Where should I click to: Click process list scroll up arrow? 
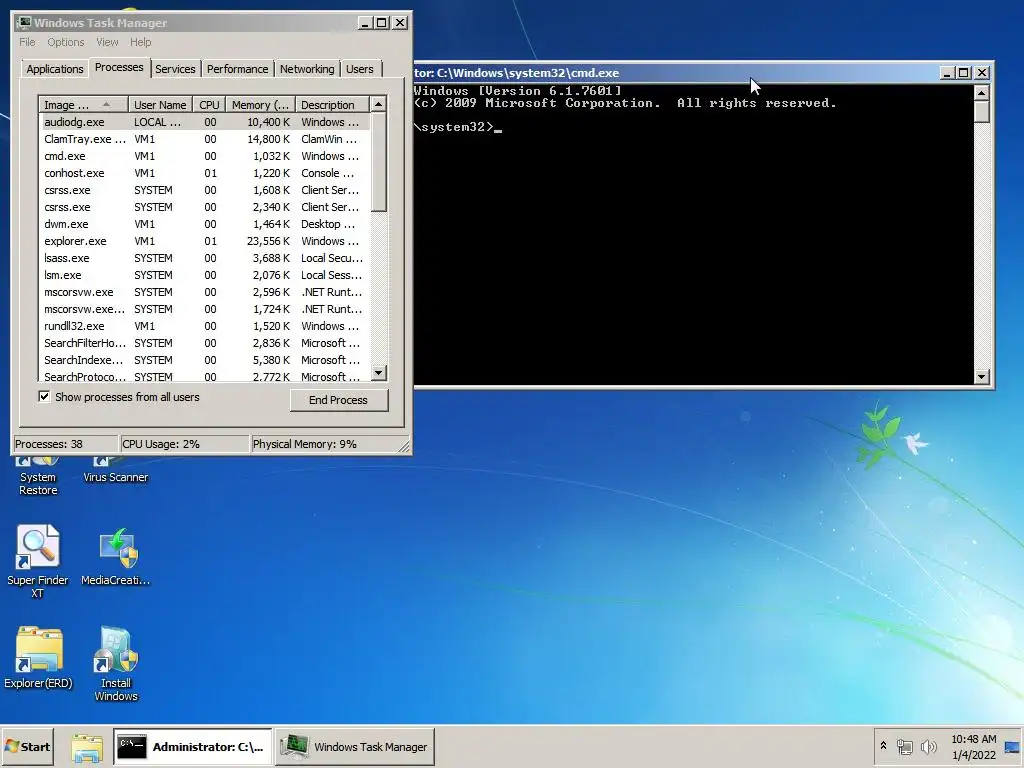pyautogui.click(x=379, y=104)
